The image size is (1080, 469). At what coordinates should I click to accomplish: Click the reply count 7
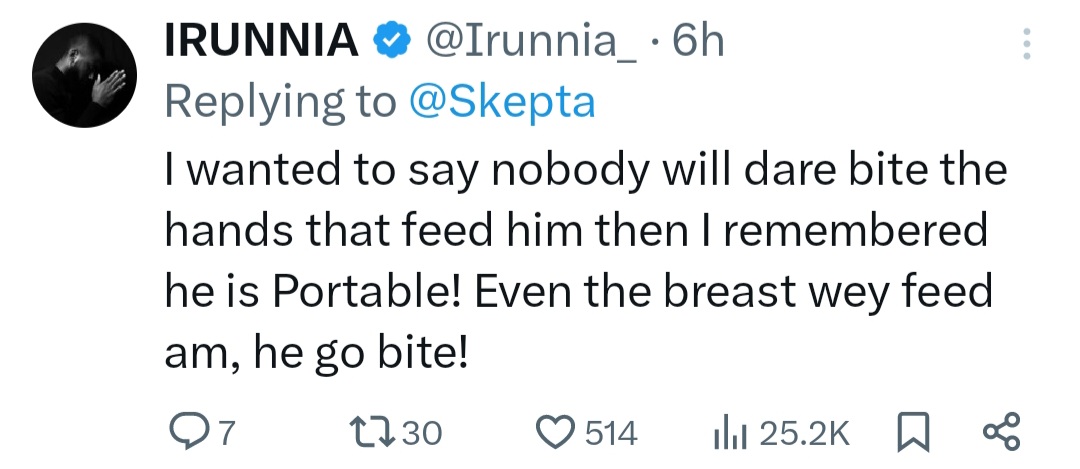225,433
